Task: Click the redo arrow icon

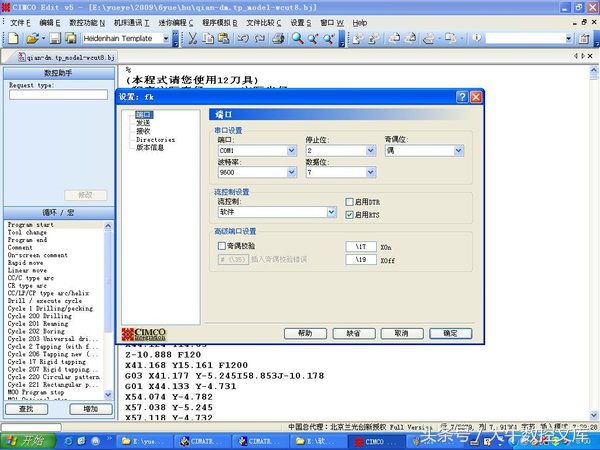Action: (259, 38)
